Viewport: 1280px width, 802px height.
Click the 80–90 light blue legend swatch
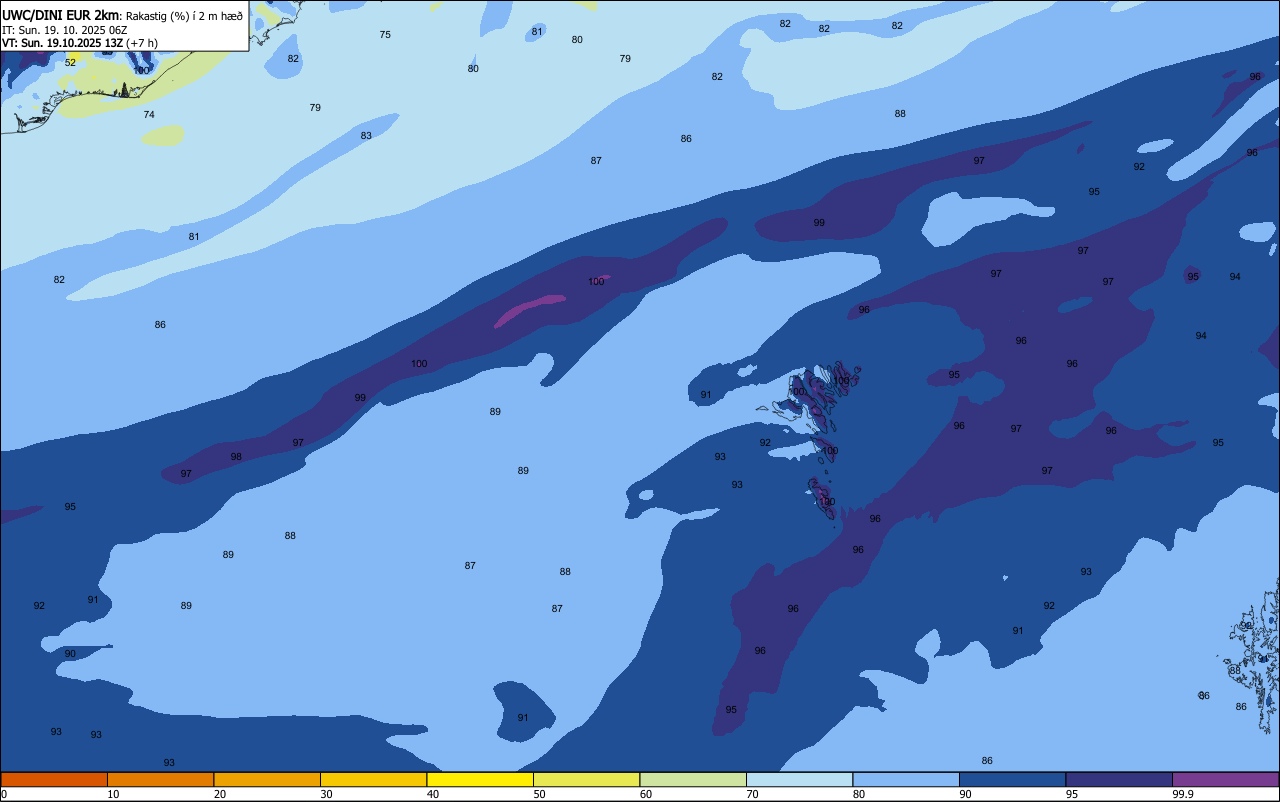point(906,779)
